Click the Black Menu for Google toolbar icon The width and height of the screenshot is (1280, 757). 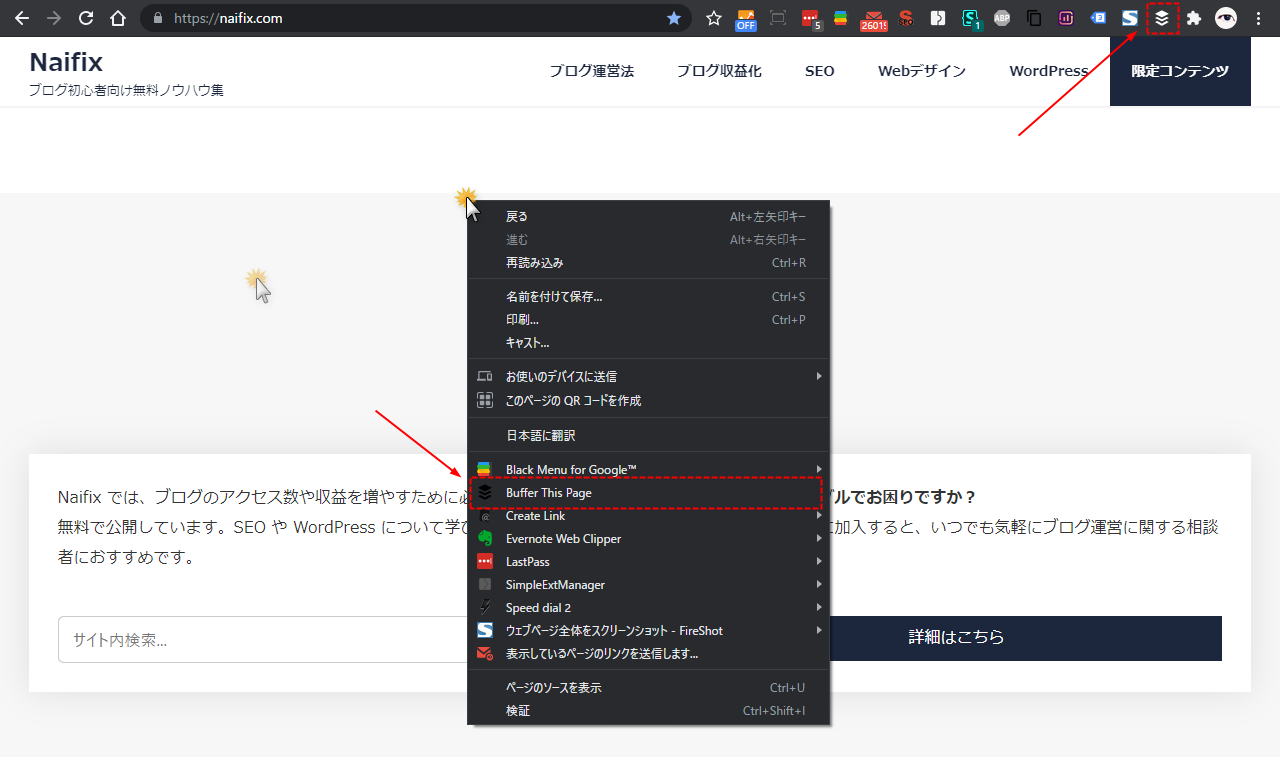pyautogui.click(x=842, y=18)
